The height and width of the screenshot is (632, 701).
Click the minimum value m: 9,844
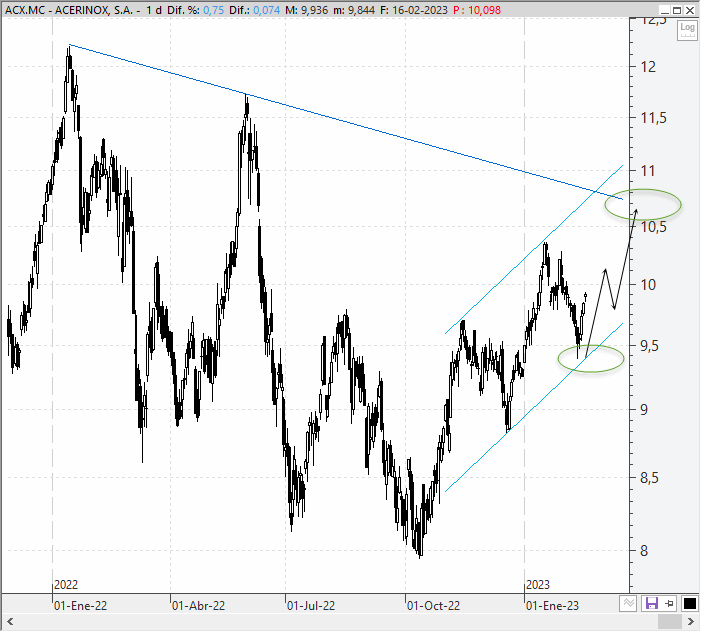(354, 10)
